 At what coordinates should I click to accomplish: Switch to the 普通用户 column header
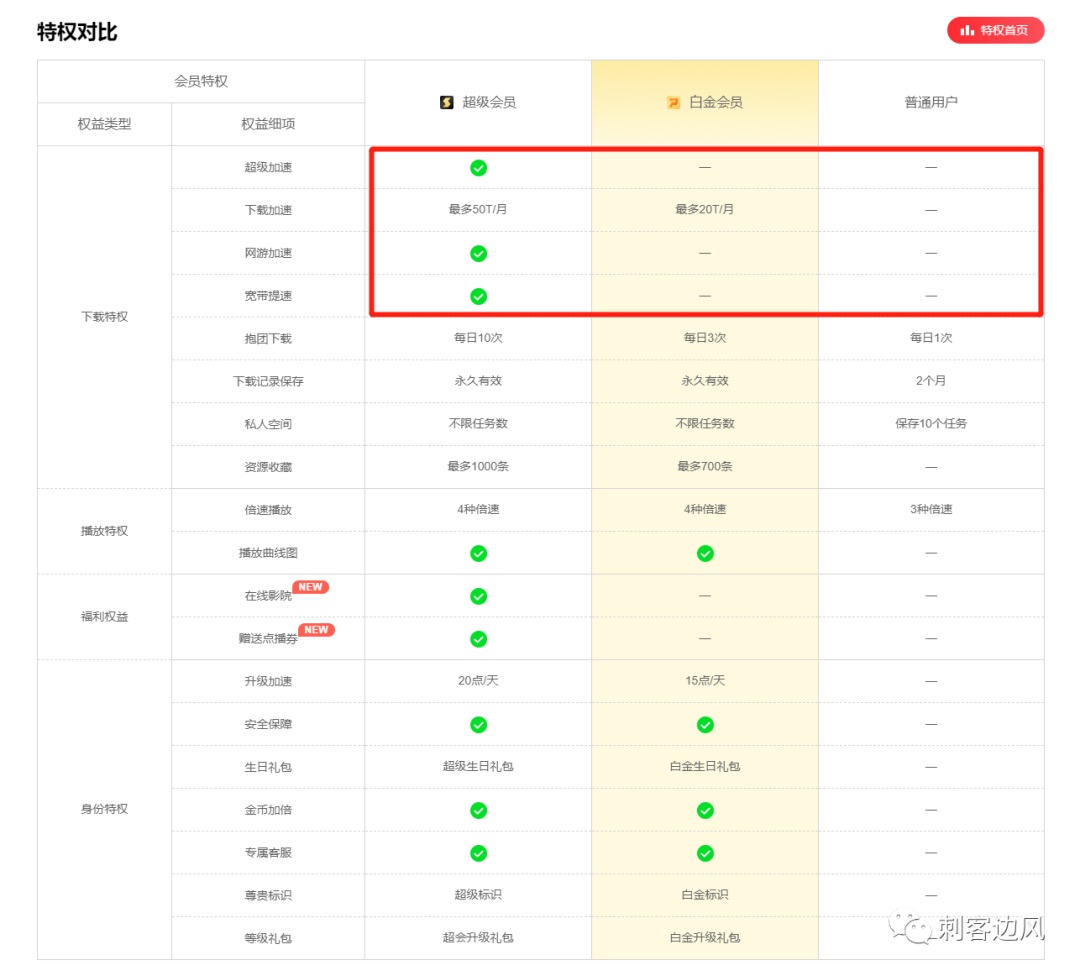[x=930, y=101]
